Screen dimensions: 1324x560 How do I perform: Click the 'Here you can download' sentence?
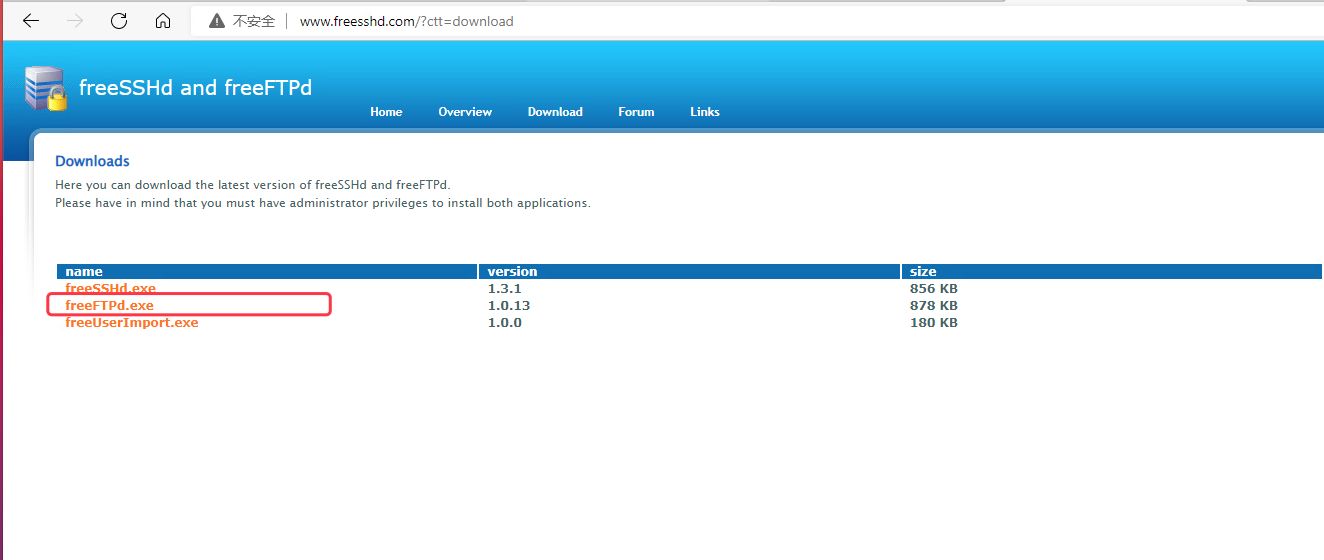click(253, 185)
